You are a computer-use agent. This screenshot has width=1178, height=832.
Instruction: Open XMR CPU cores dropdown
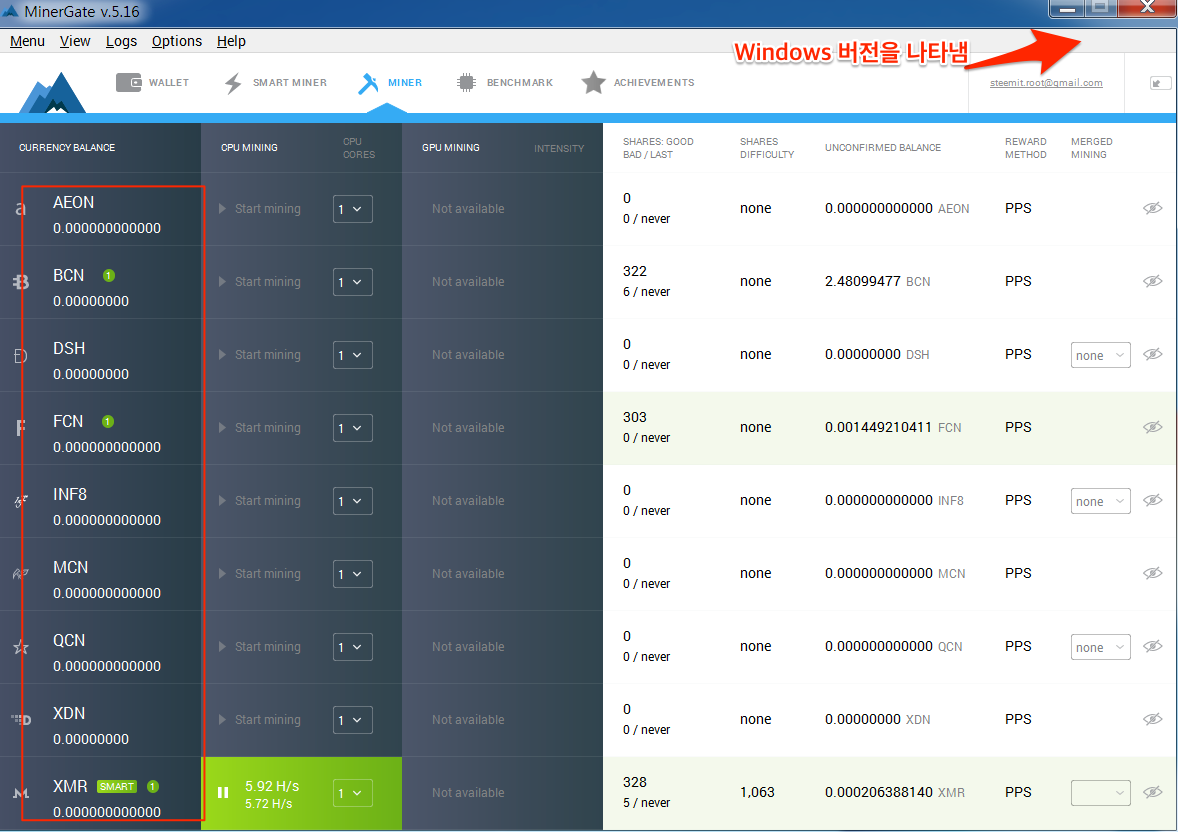[x=352, y=793]
